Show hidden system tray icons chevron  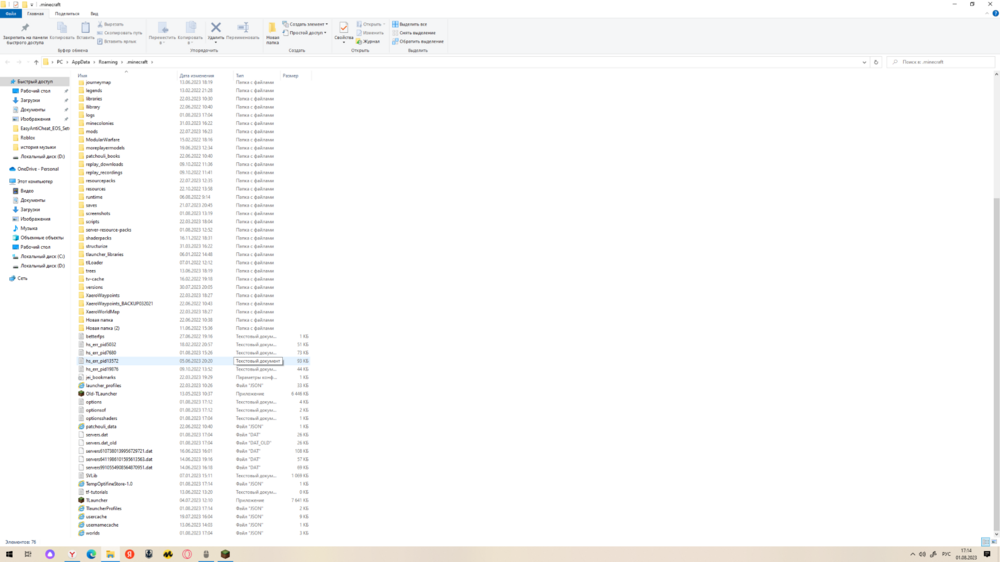(913, 554)
